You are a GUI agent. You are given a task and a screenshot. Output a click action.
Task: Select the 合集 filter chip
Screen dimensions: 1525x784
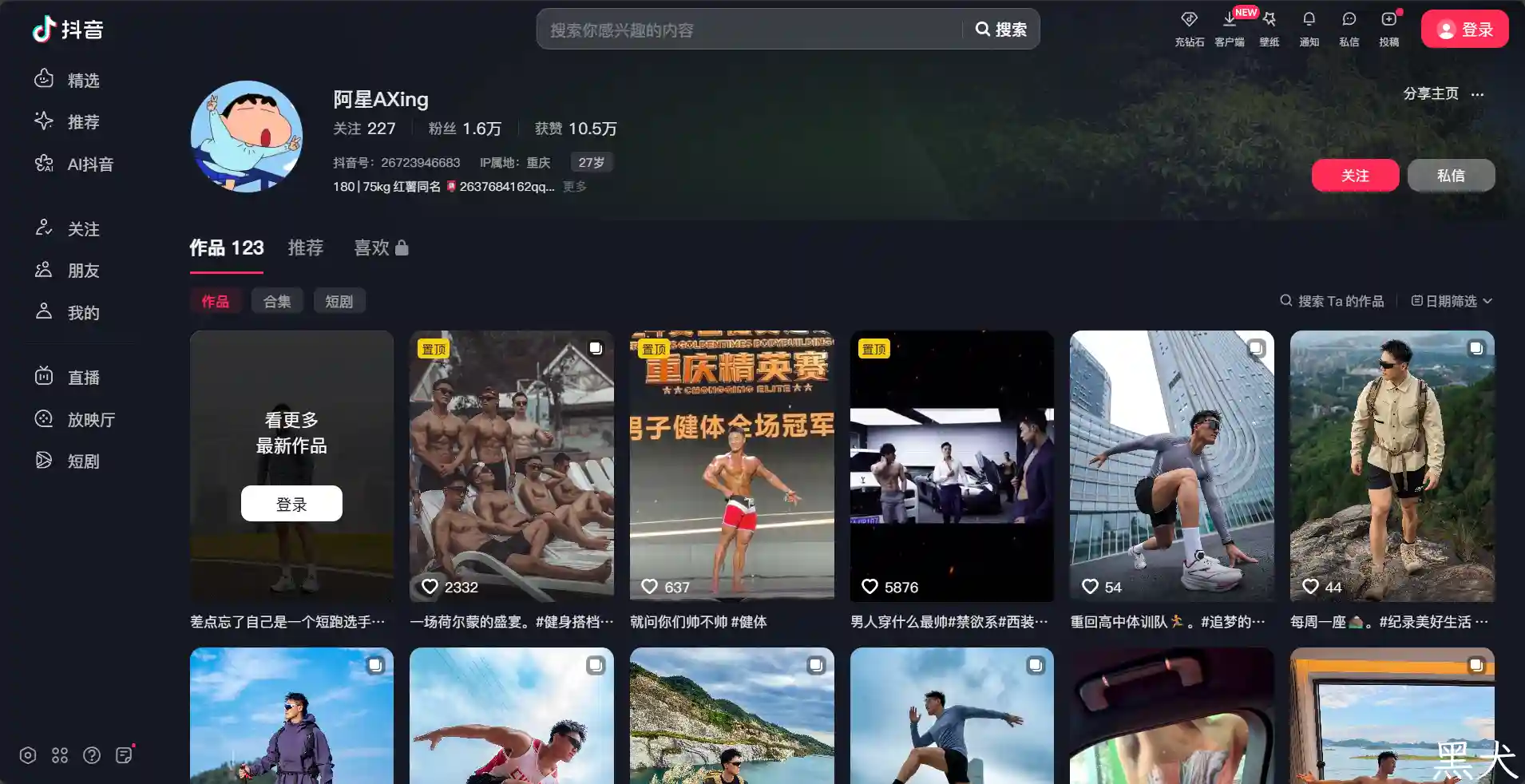click(277, 301)
